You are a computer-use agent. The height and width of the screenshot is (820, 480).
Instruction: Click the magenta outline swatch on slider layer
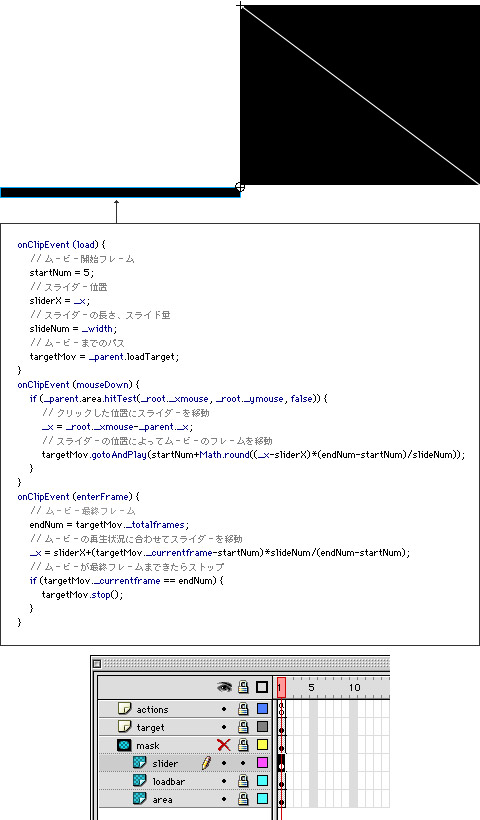point(262,763)
